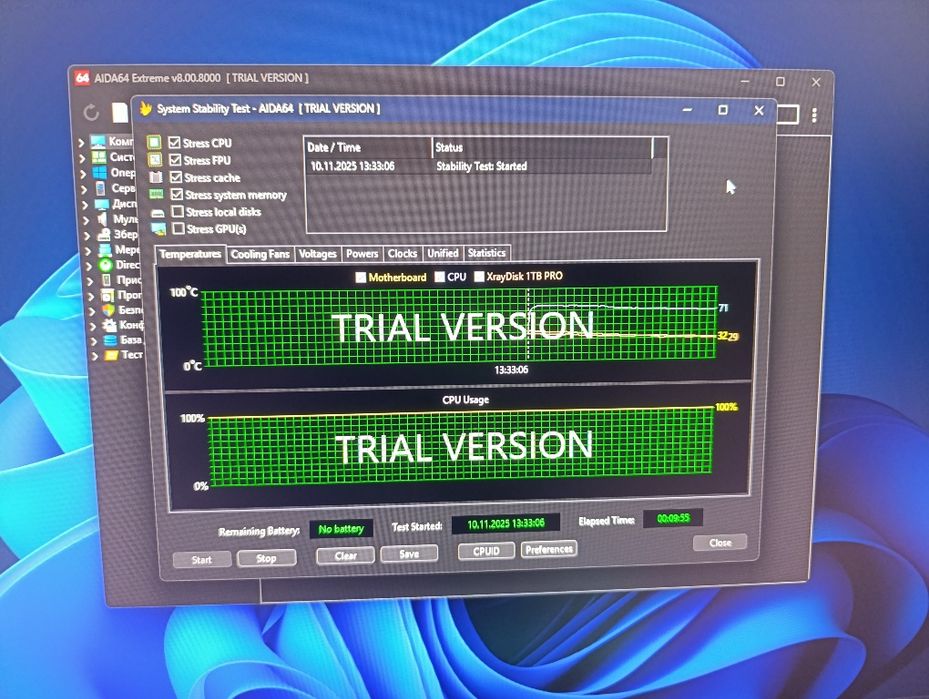This screenshot has width=929, height=699.
Task: Expand the Мере tree node chevron
Action: tap(89, 251)
